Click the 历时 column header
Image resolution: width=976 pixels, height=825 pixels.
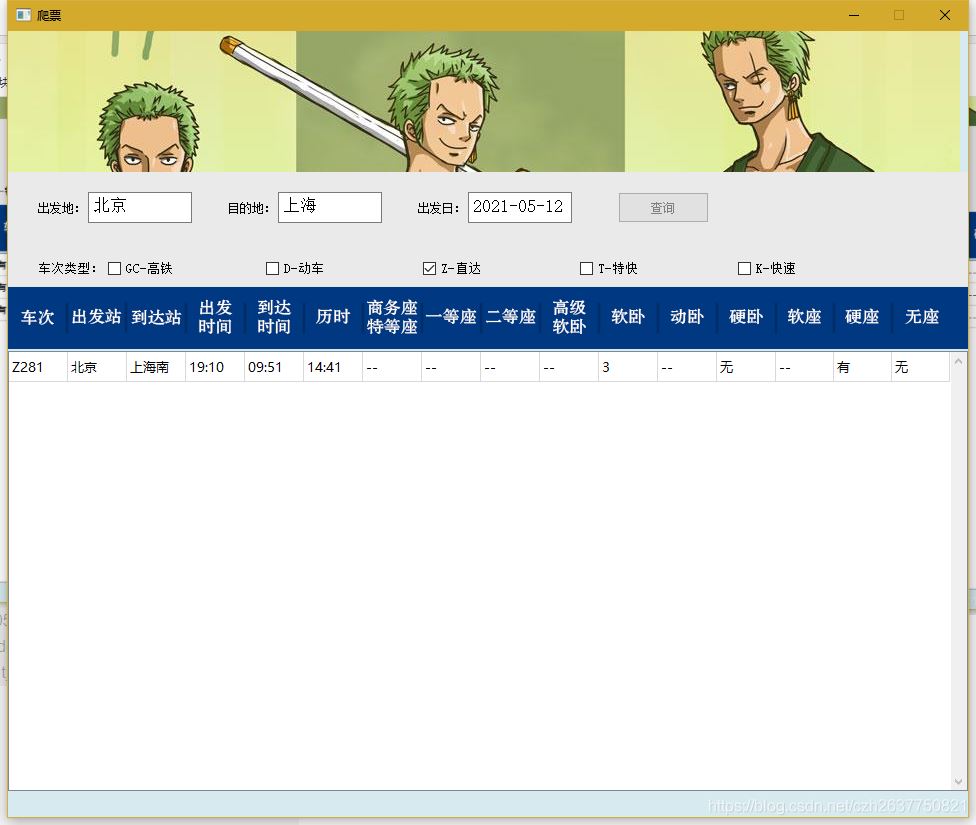(332, 317)
